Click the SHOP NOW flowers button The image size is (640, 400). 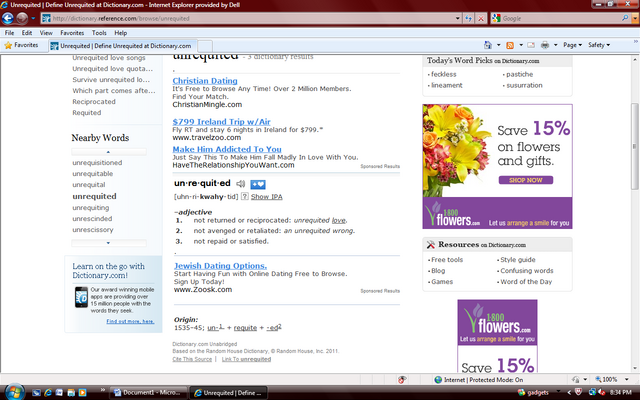(x=526, y=180)
